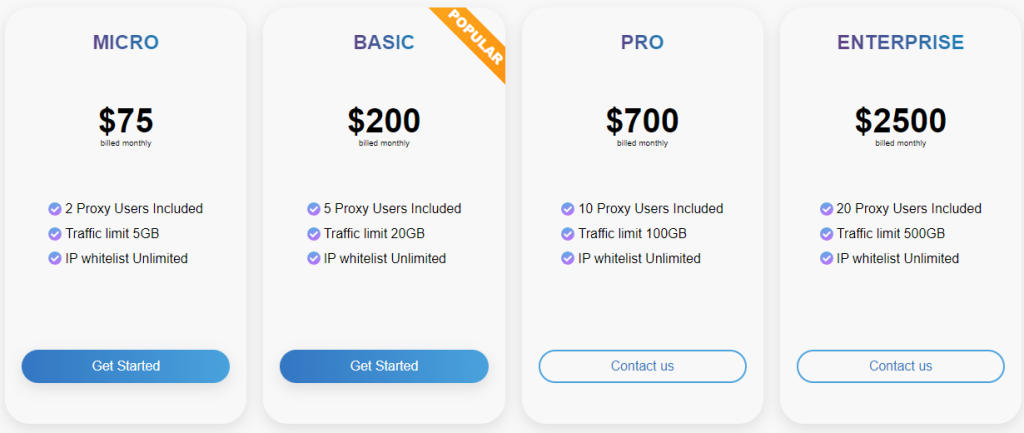Select the PRO plan heading
1024x433 pixels.
tap(642, 42)
